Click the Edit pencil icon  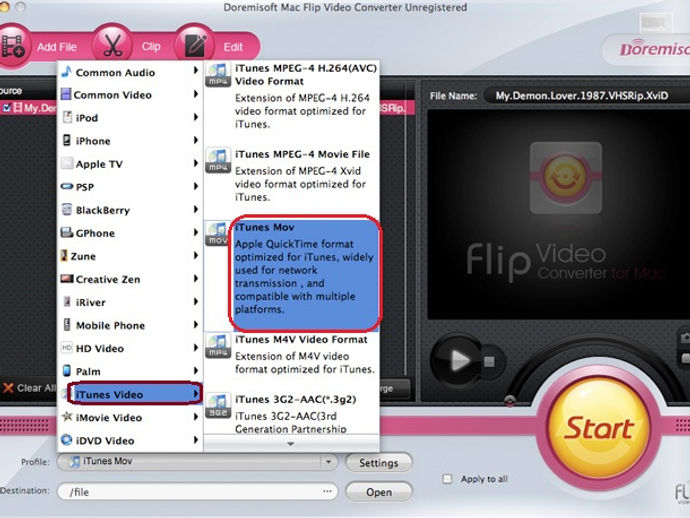pyautogui.click(x=195, y=46)
